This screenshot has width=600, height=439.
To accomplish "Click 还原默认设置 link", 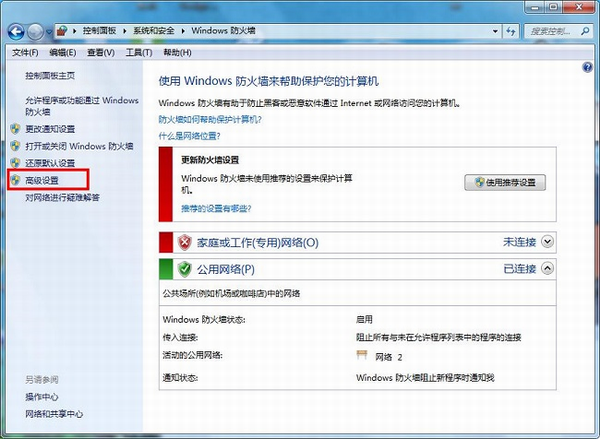I will [x=50, y=163].
